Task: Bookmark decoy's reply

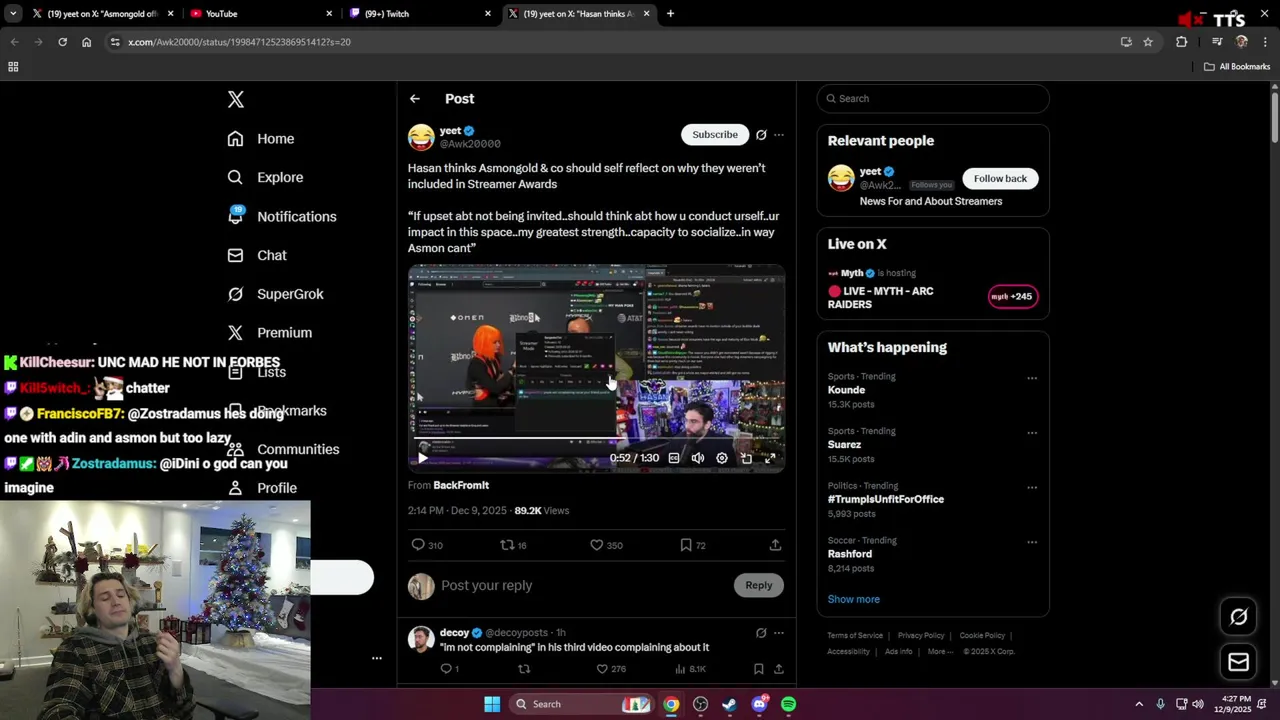Action: [758, 669]
